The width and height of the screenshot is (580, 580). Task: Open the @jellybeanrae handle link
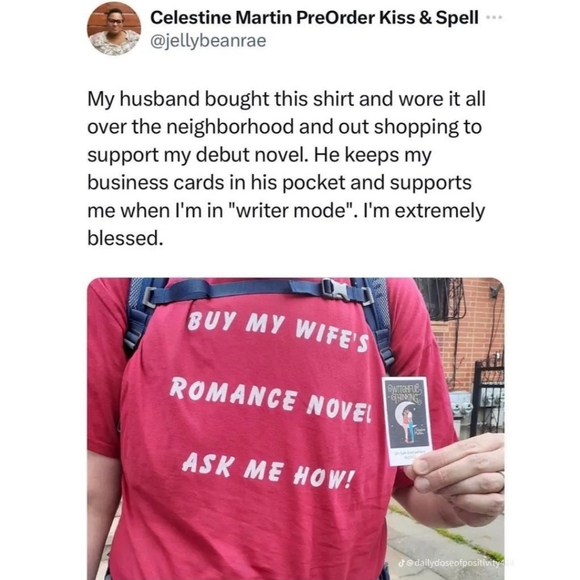pyautogui.click(x=208, y=40)
